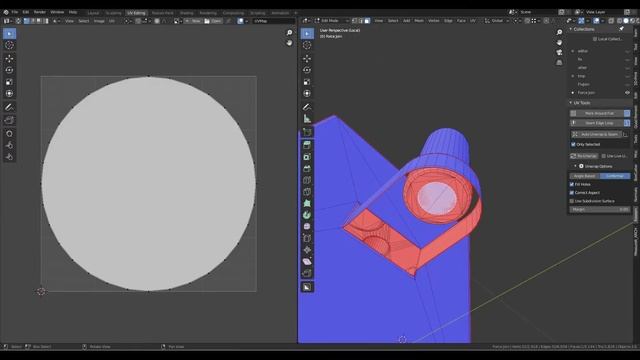Collapse the UV Tools panel
This screenshot has height=360, width=640.
[571, 103]
